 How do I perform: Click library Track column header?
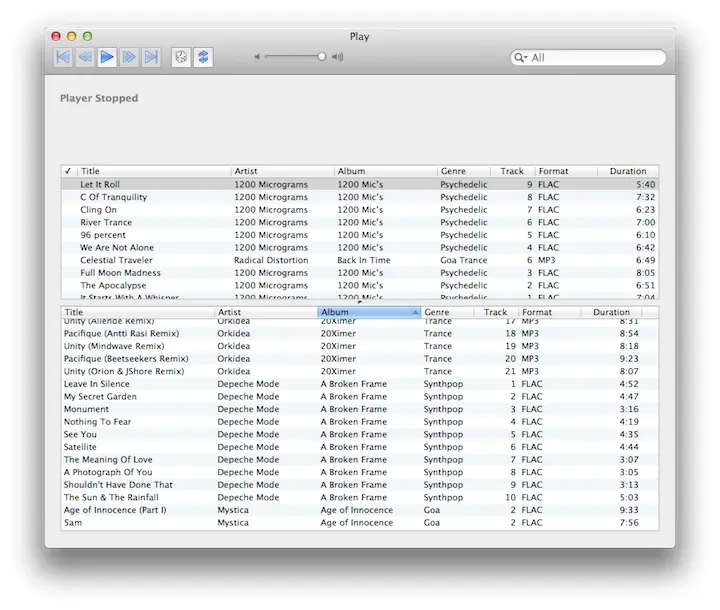point(496,312)
